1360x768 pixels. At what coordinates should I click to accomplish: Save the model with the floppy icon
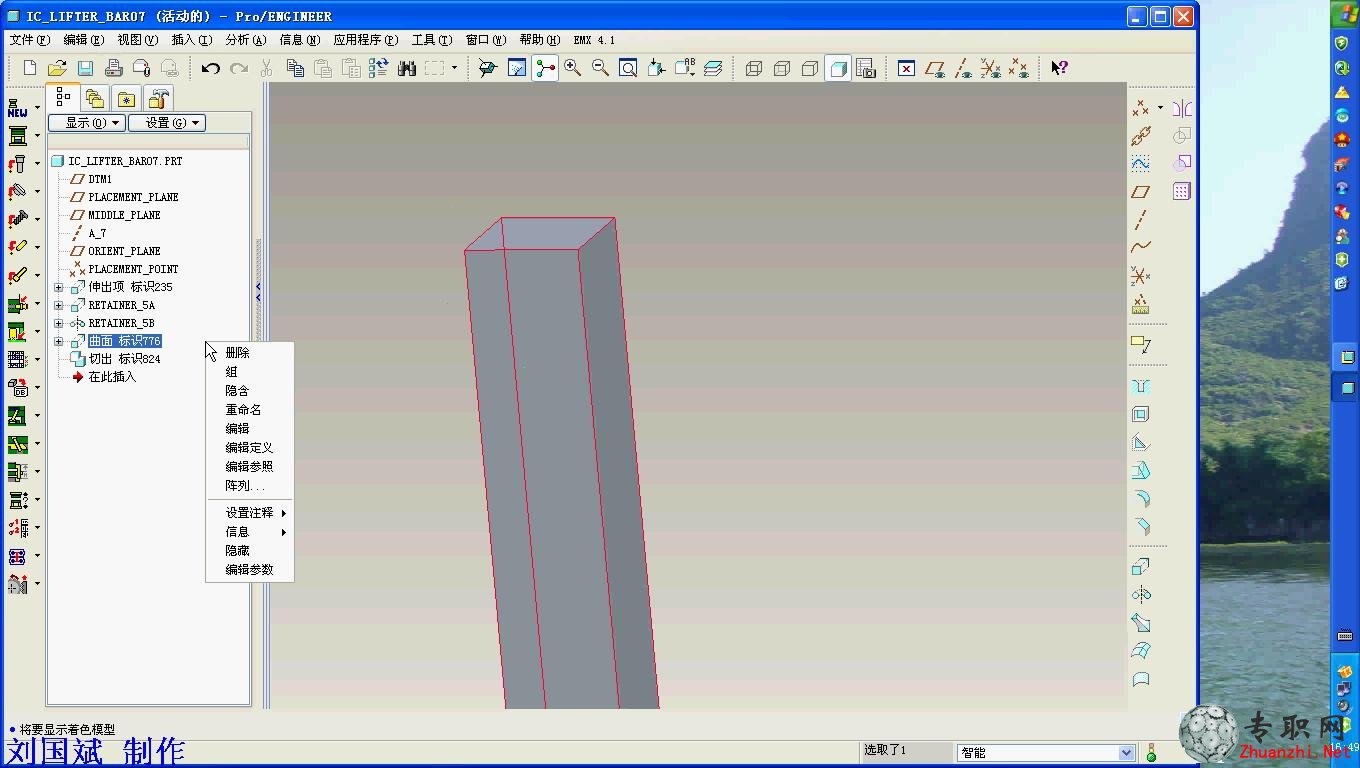[86, 68]
